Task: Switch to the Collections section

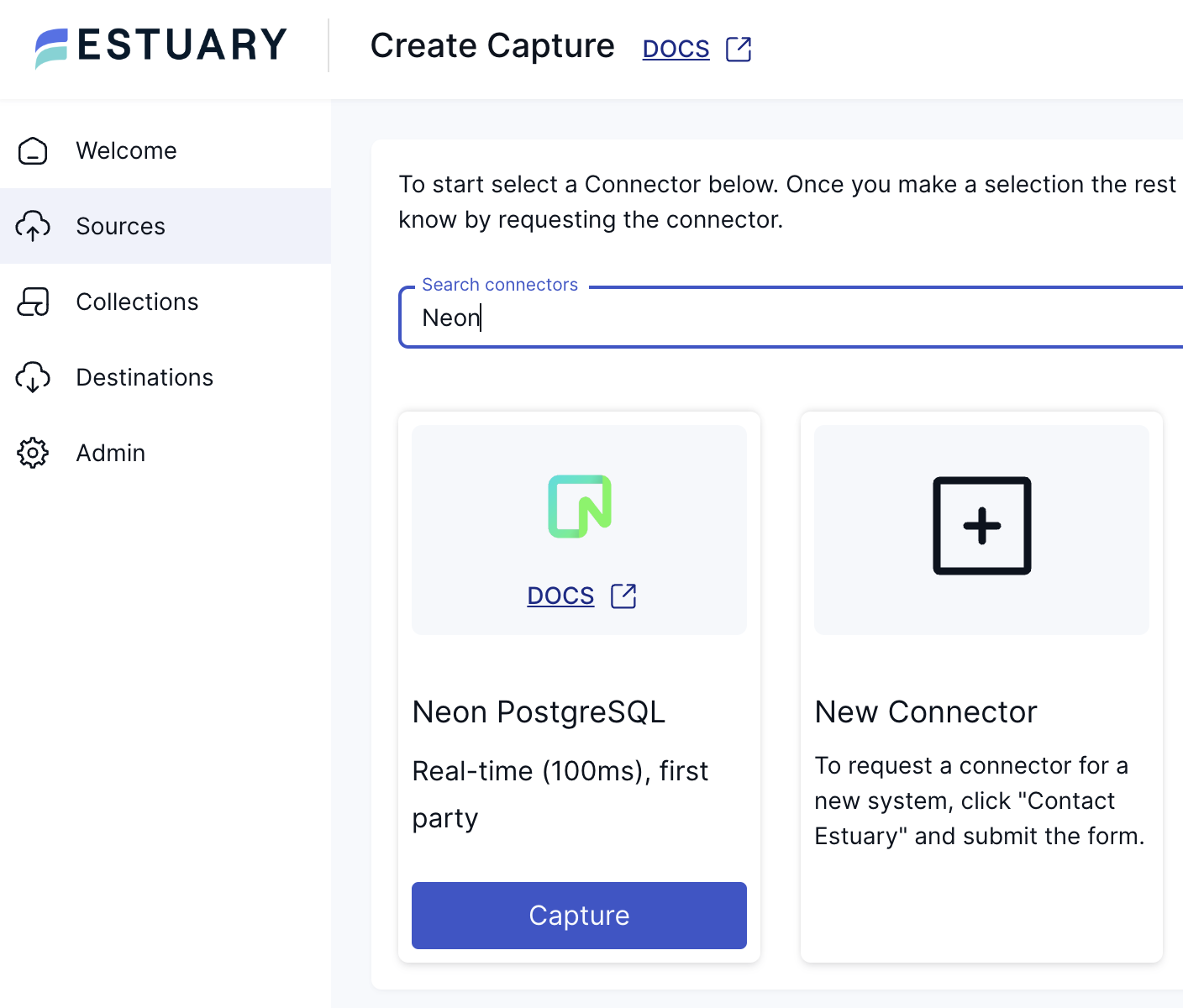Action: pyautogui.click(x=138, y=302)
